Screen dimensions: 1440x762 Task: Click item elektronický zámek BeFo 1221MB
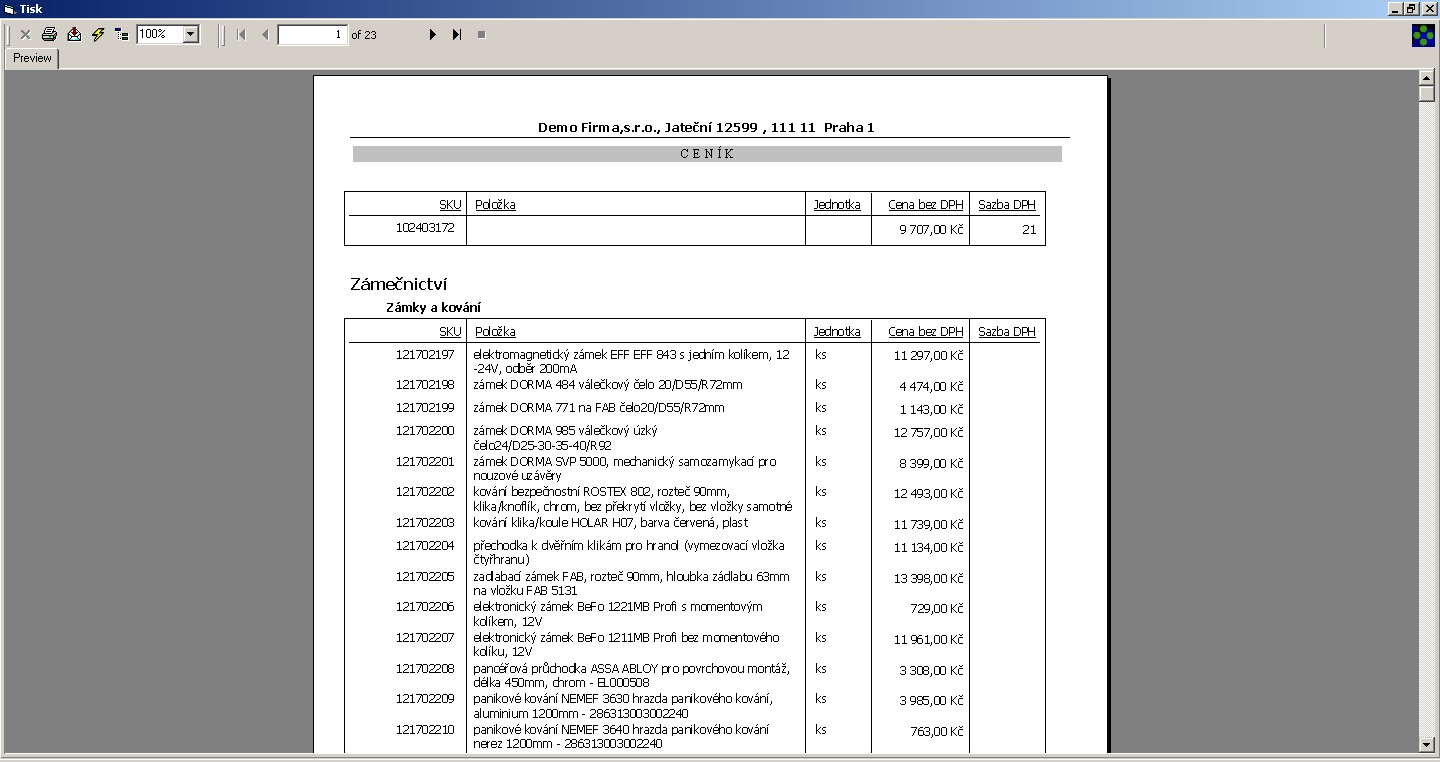click(618, 613)
